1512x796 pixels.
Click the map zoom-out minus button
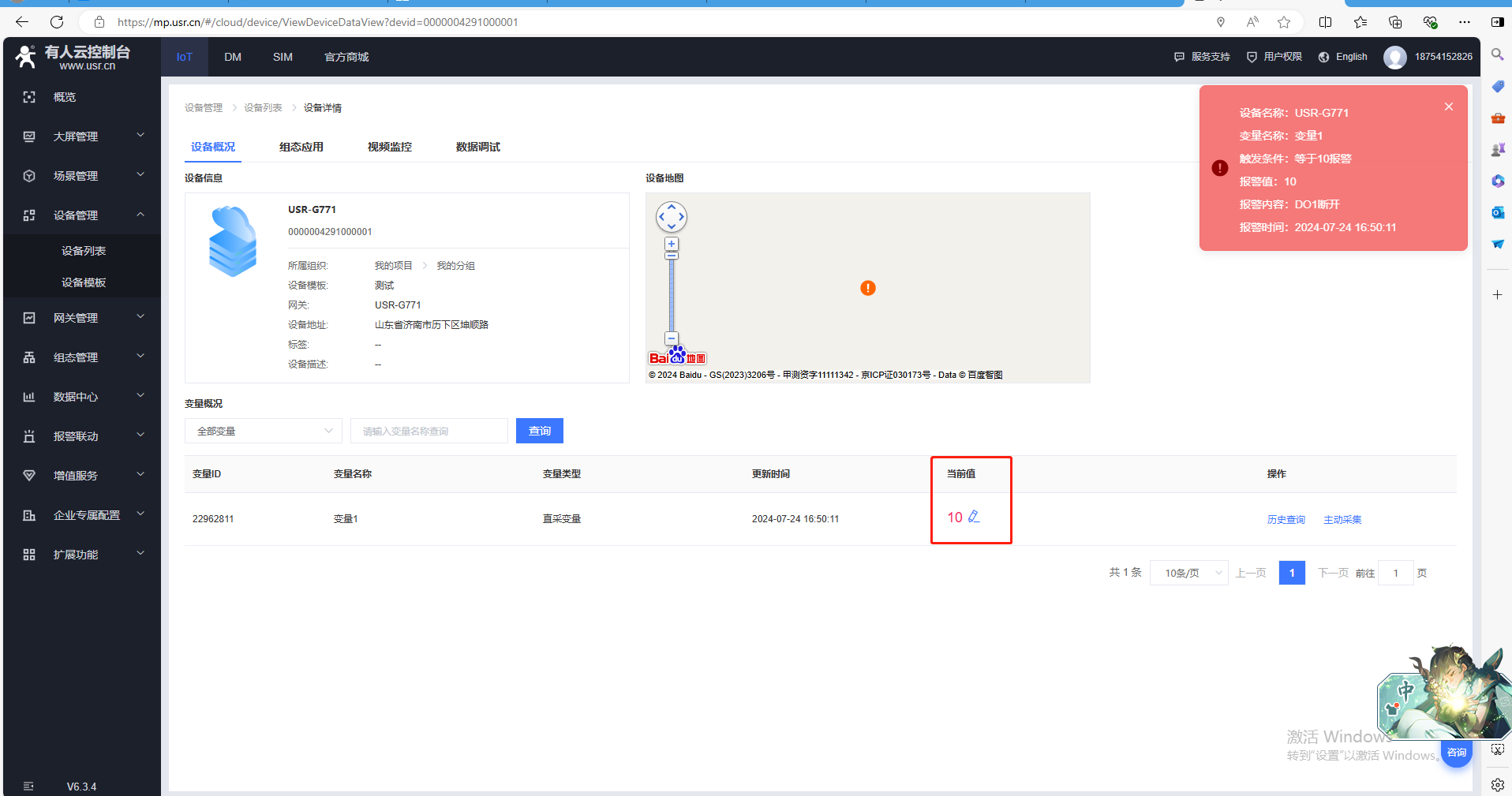672,338
